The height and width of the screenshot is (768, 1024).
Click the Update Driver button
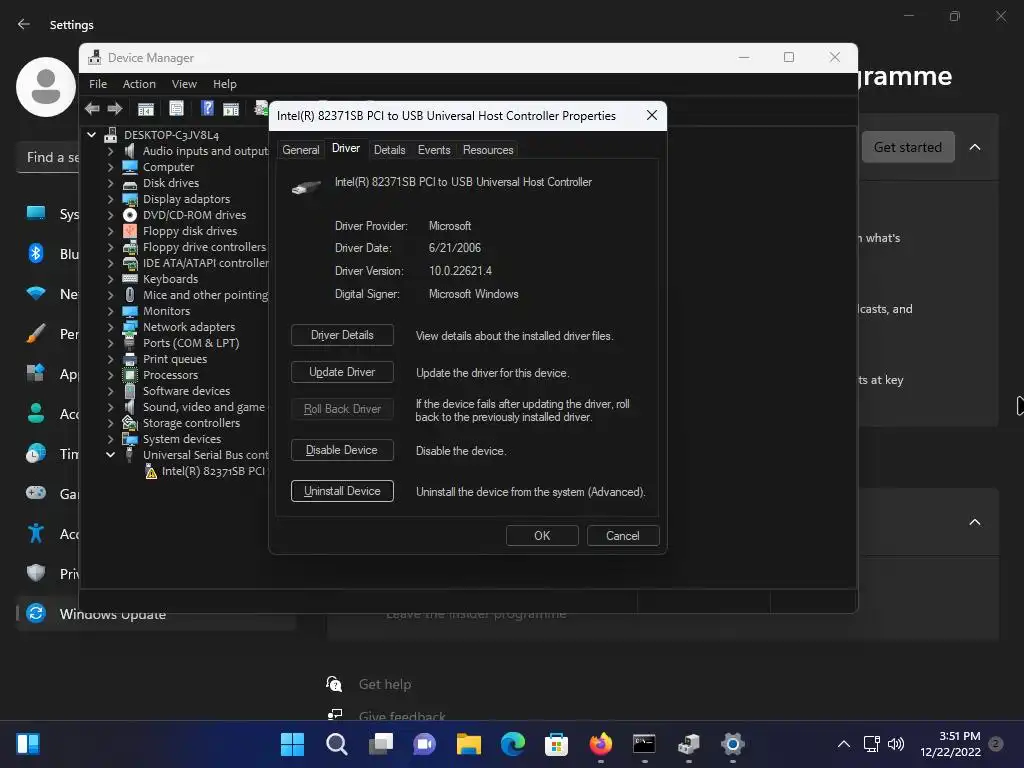pyautogui.click(x=342, y=372)
